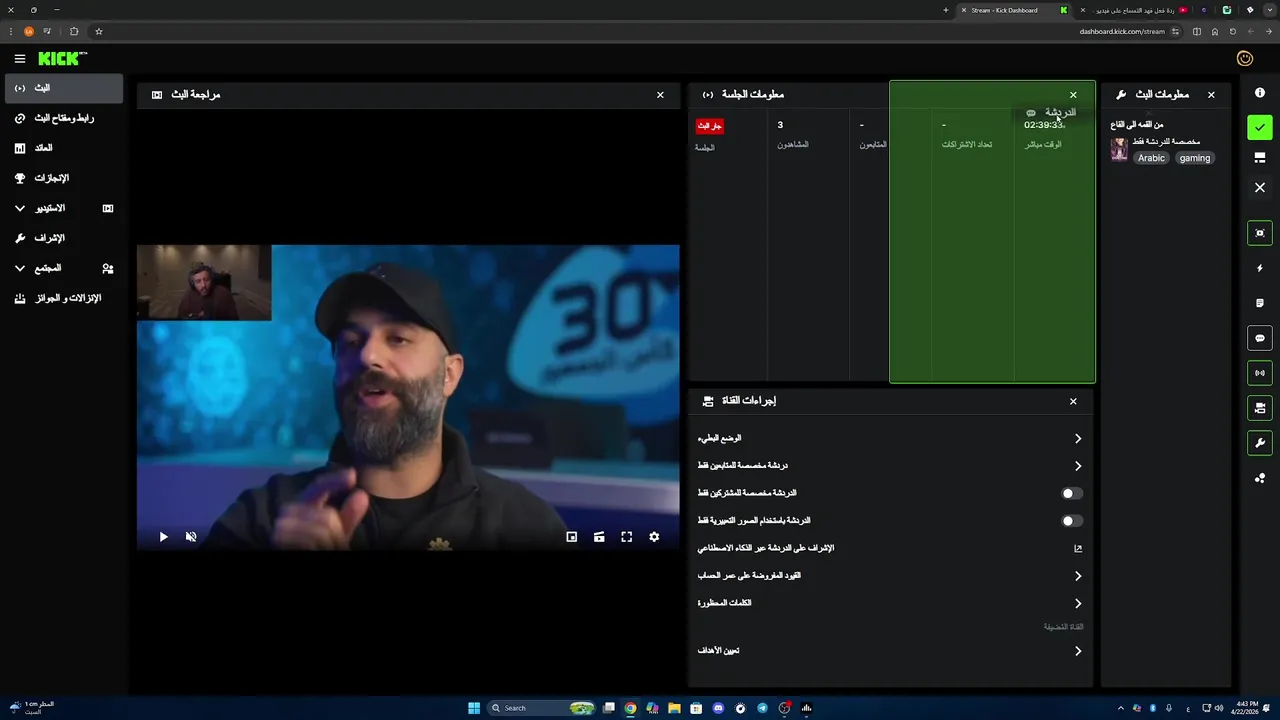Click bookmark star in browser address bar
Screen dimensions: 1280x720
pyautogui.click(x=99, y=31)
